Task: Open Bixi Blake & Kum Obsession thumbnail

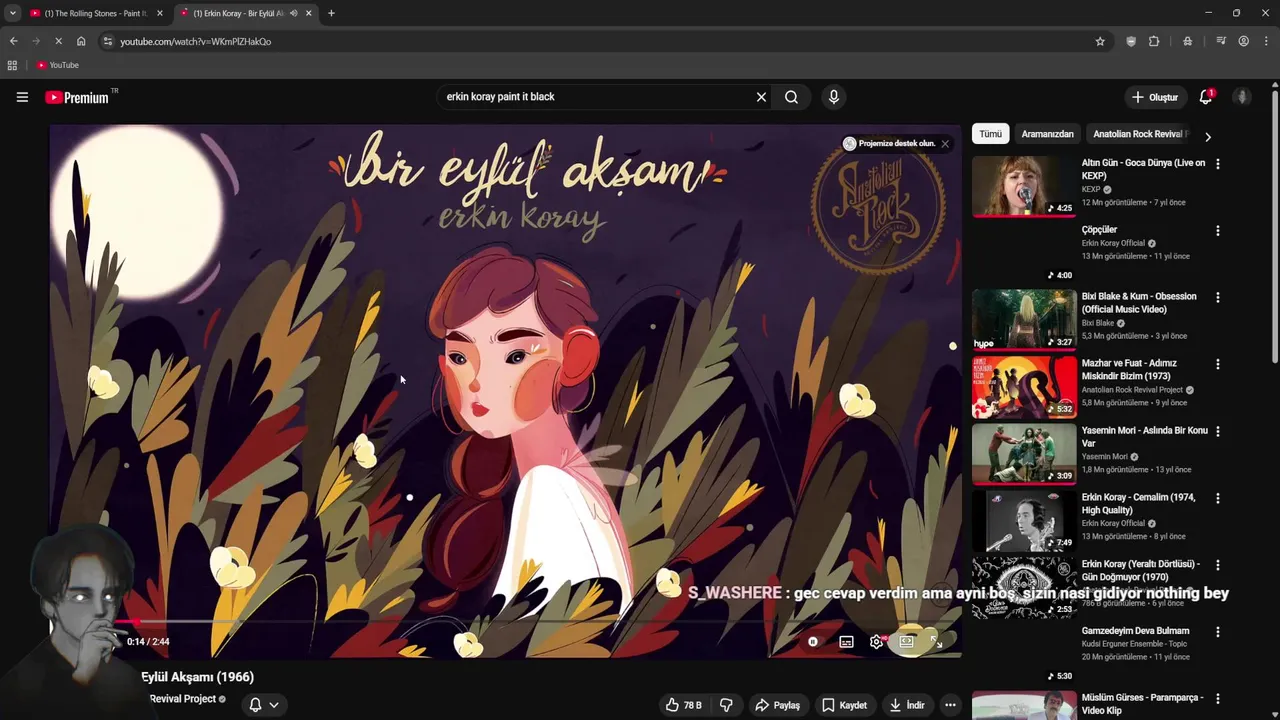Action: (1024, 320)
